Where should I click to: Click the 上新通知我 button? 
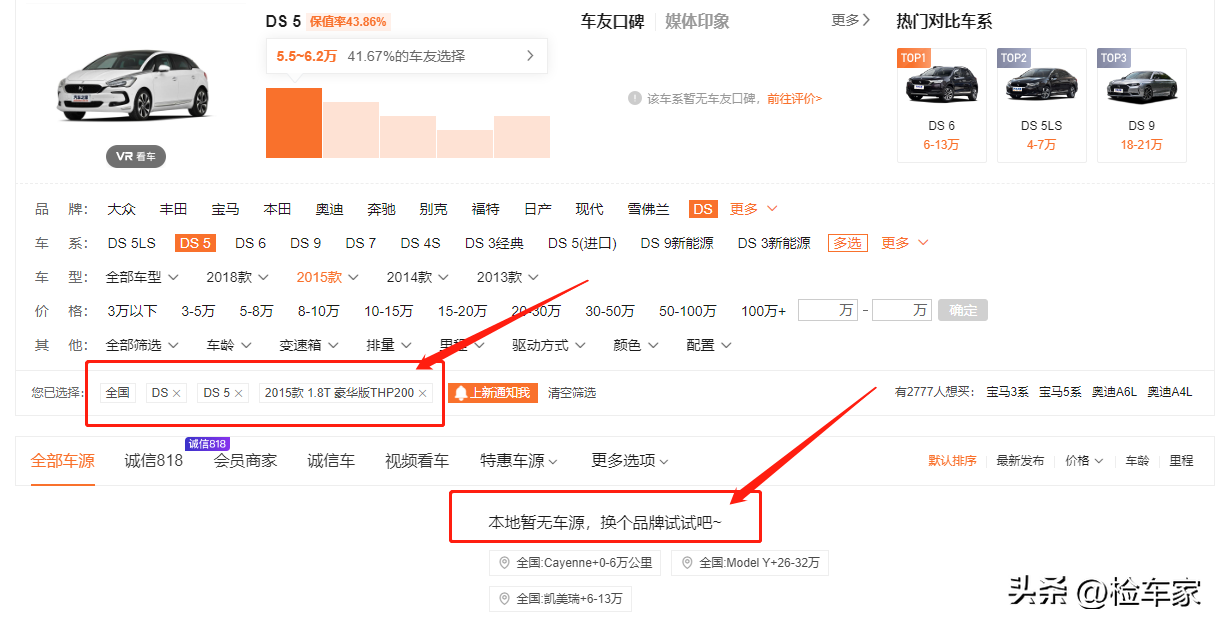click(492, 393)
